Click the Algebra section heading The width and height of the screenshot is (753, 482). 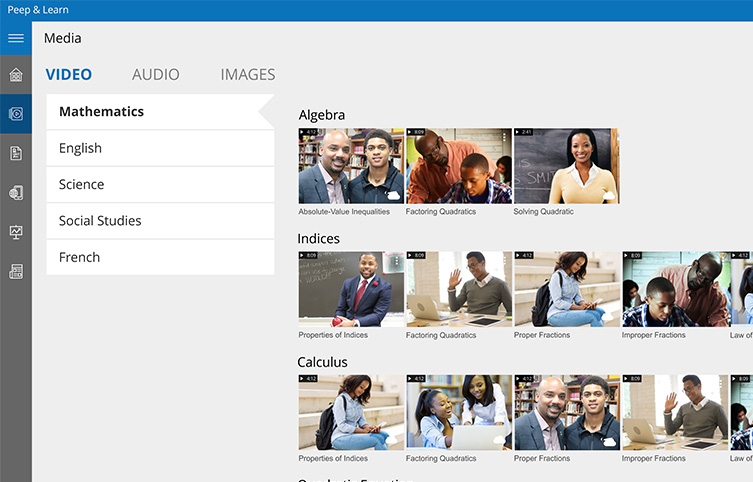tap(322, 115)
